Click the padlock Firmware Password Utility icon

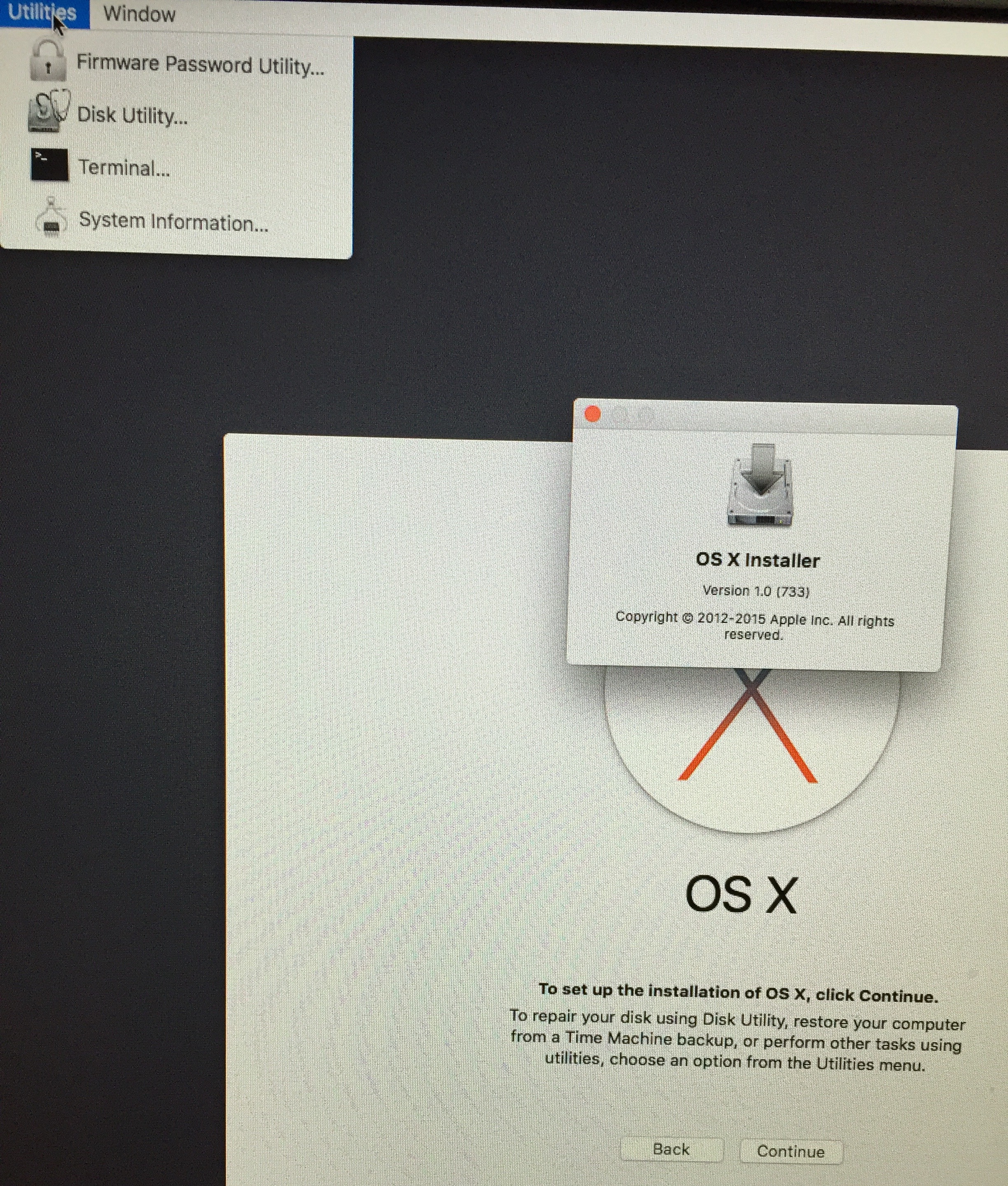pos(47,61)
